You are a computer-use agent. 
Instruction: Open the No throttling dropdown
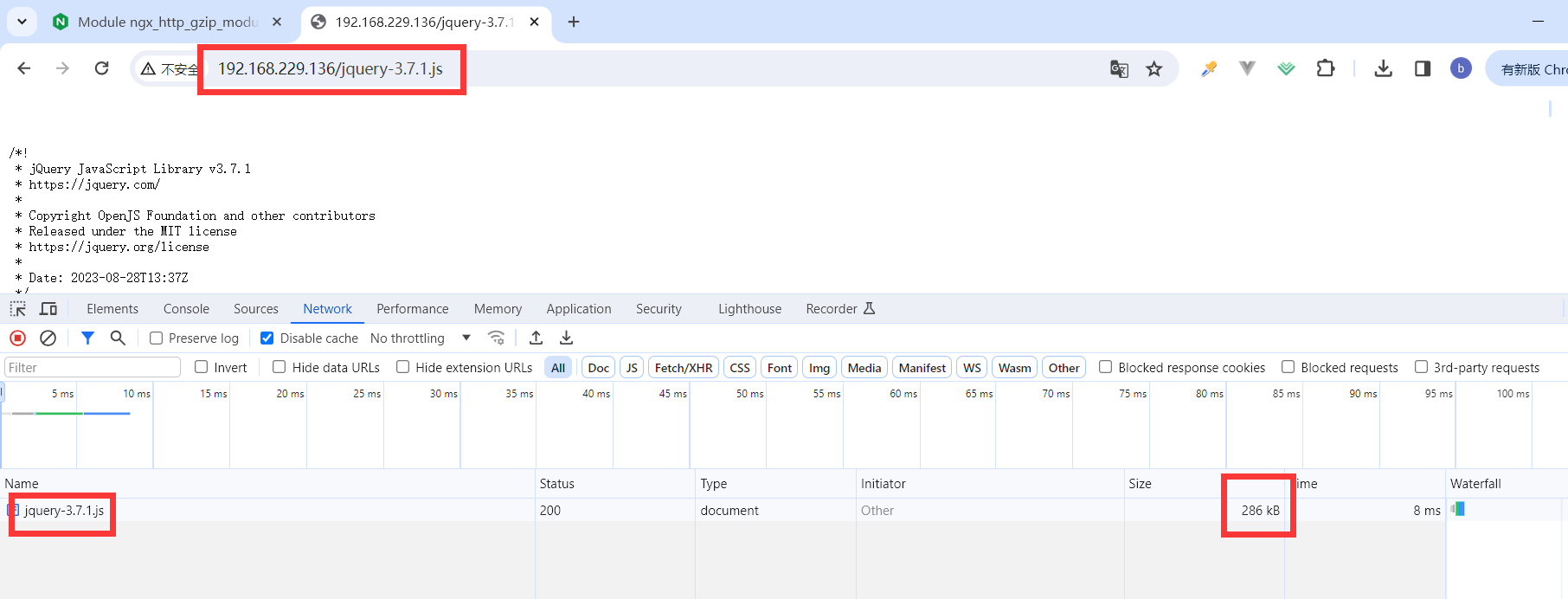pos(421,338)
